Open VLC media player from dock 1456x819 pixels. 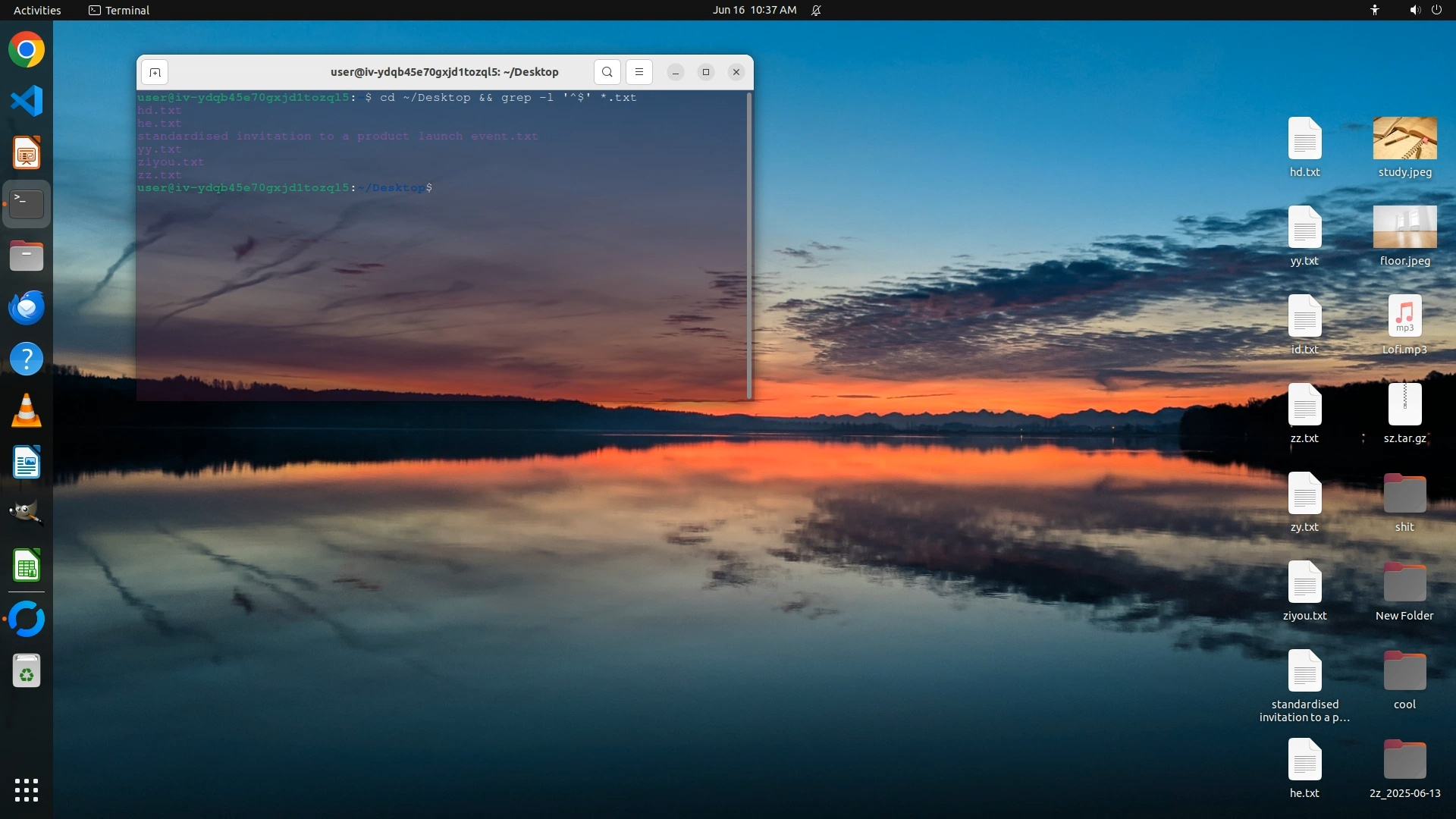[x=27, y=411]
